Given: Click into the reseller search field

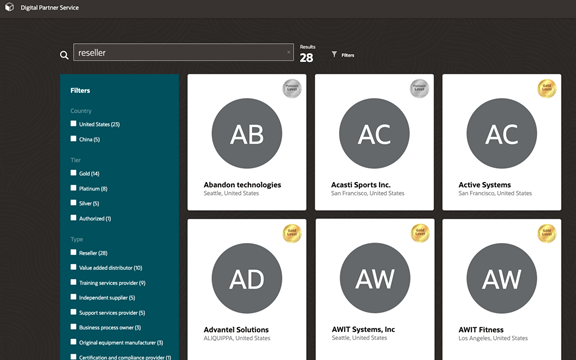Looking at the screenshot, I should click(183, 52).
